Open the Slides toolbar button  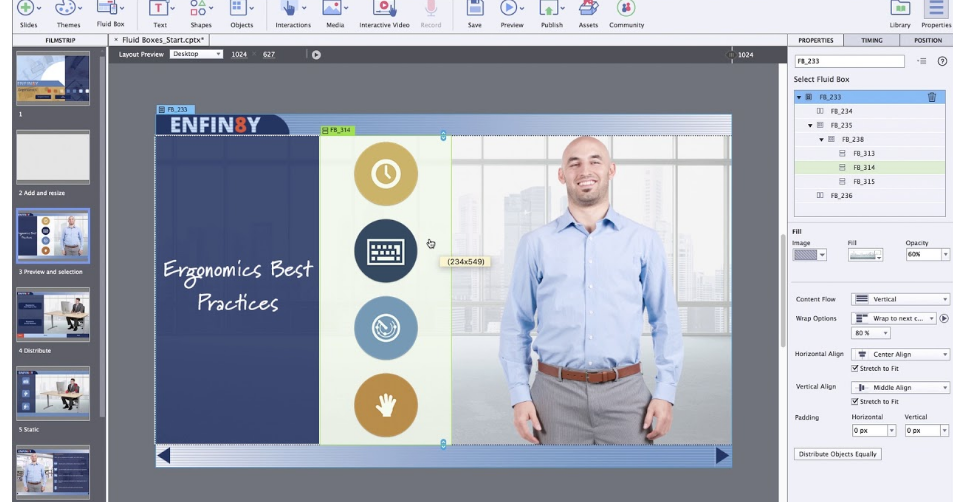pyautogui.click(x=28, y=13)
